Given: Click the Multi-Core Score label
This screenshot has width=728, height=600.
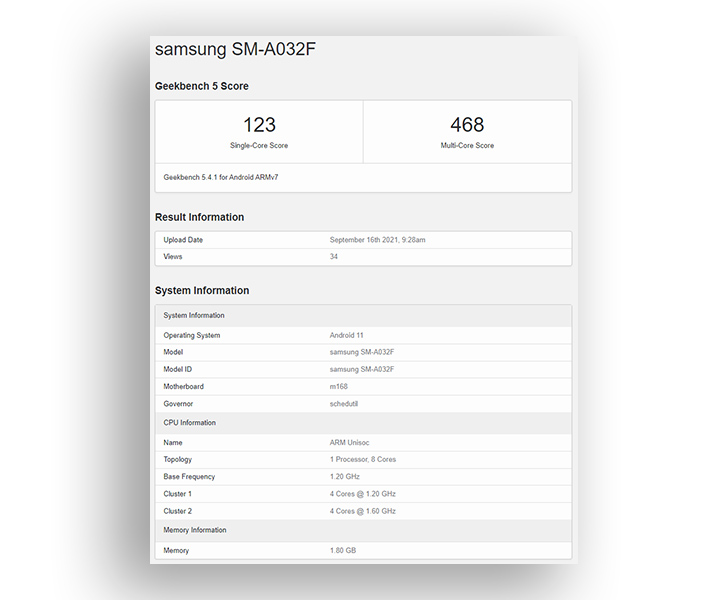Looking at the screenshot, I should [x=467, y=145].
